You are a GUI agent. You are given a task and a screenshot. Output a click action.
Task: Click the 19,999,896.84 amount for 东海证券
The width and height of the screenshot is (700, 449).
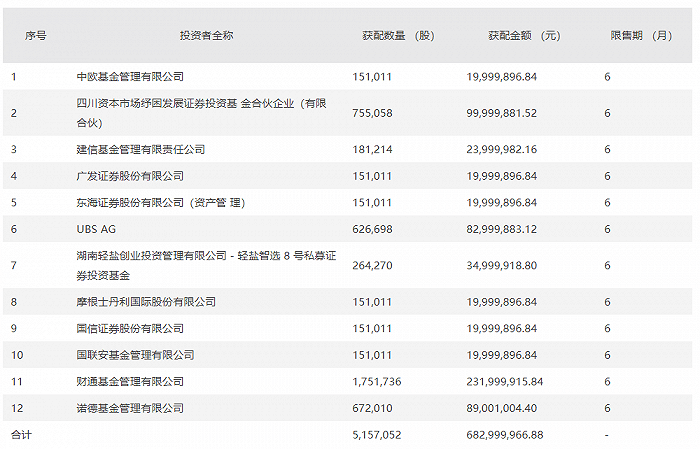pyautogui.click(x=502, y=203)
